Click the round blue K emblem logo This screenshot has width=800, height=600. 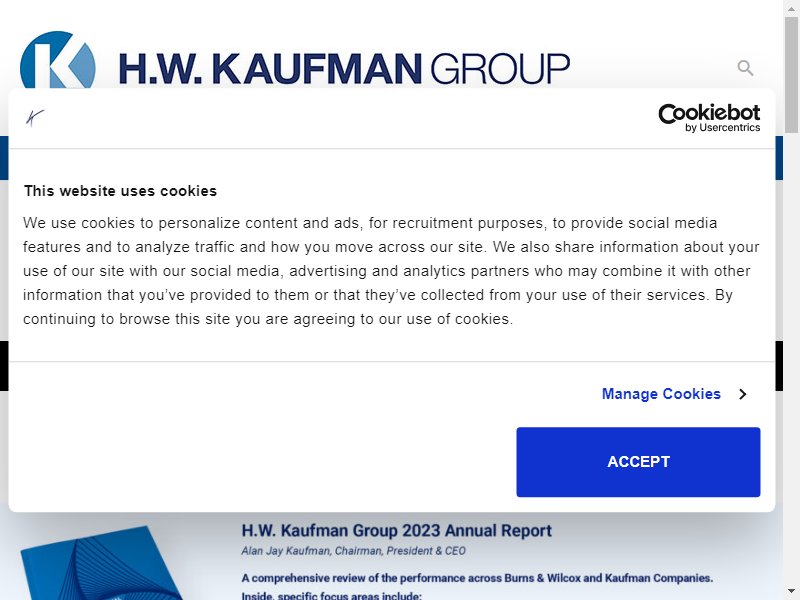click(58, 60)
